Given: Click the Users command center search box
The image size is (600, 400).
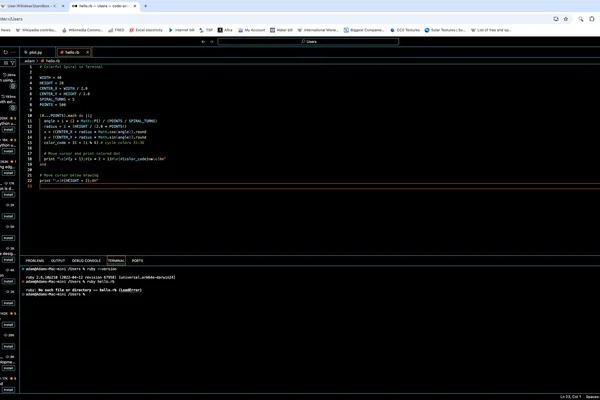Looking at the screenshot, I should tap(308, 42).
